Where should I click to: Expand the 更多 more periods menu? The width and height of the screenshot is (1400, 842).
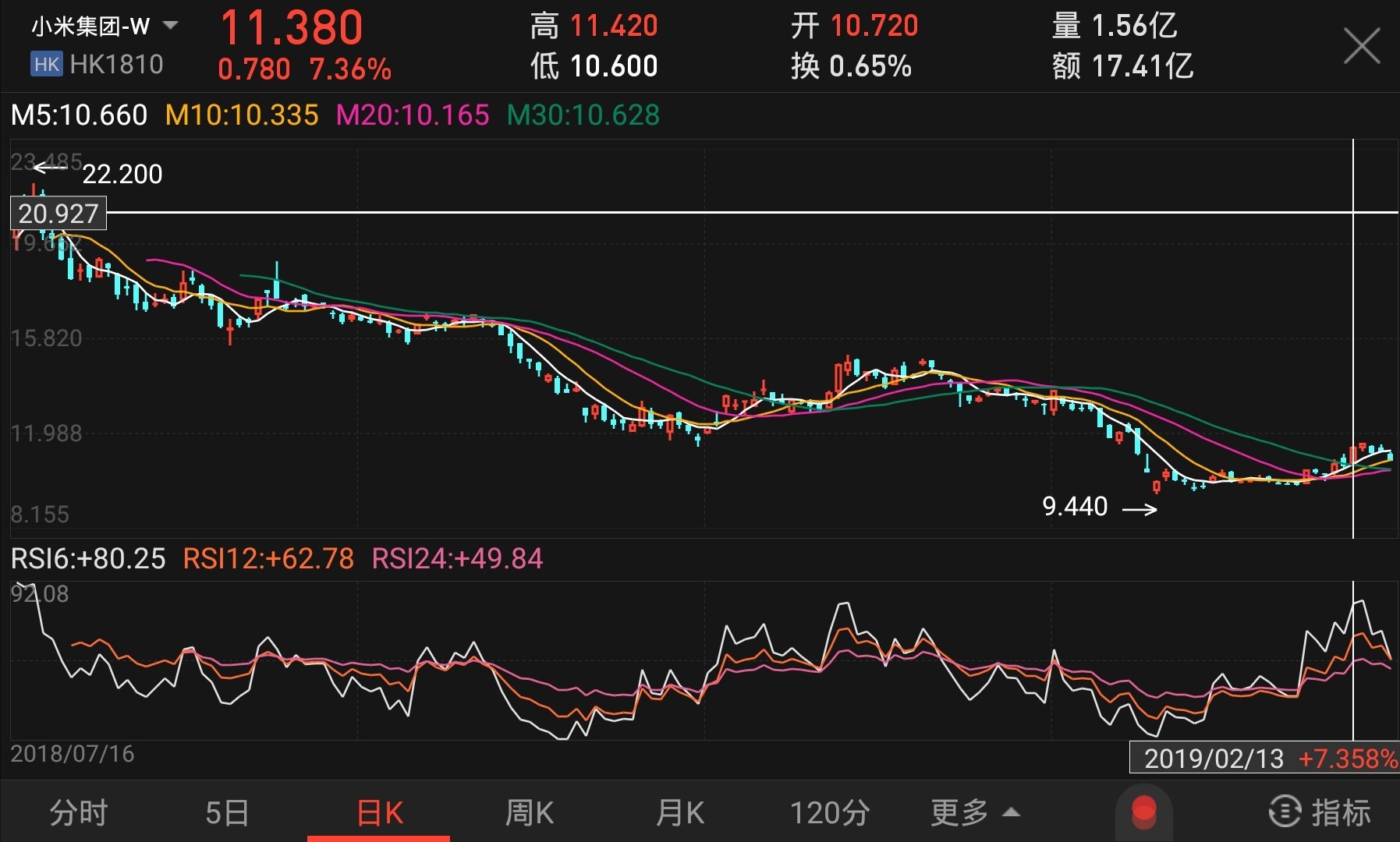(x=975, y=812)
